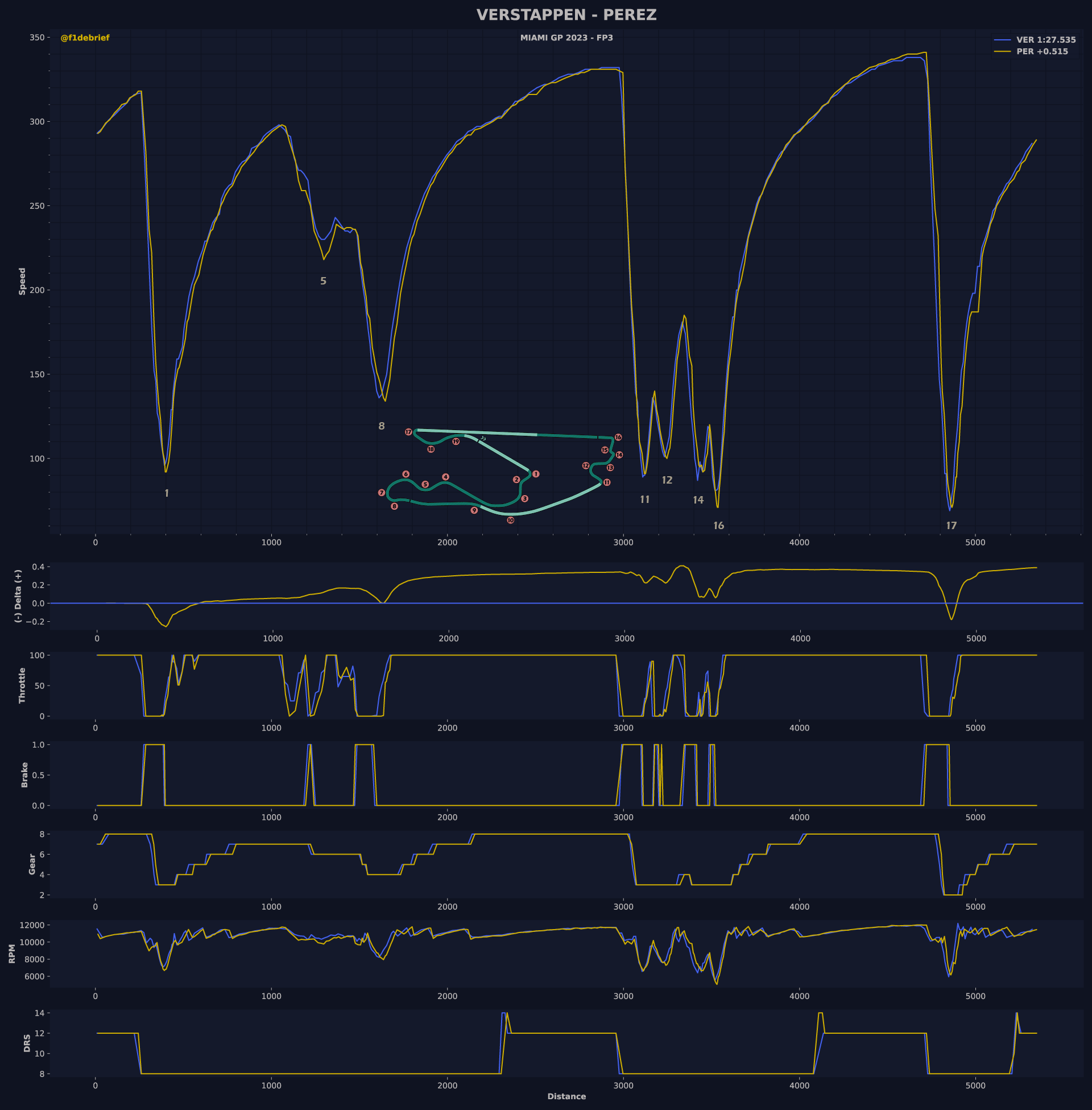Click turn 17 marker on track map

coord(408,432)
